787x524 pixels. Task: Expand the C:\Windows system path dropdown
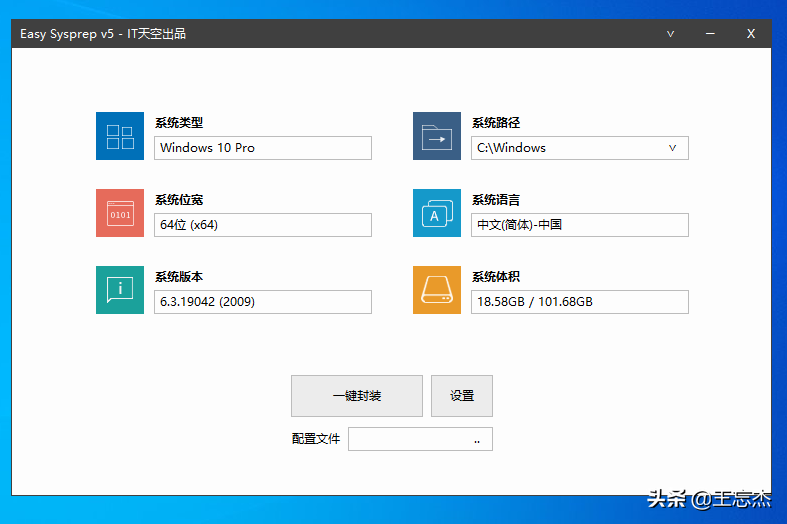(x=672, y=148)
